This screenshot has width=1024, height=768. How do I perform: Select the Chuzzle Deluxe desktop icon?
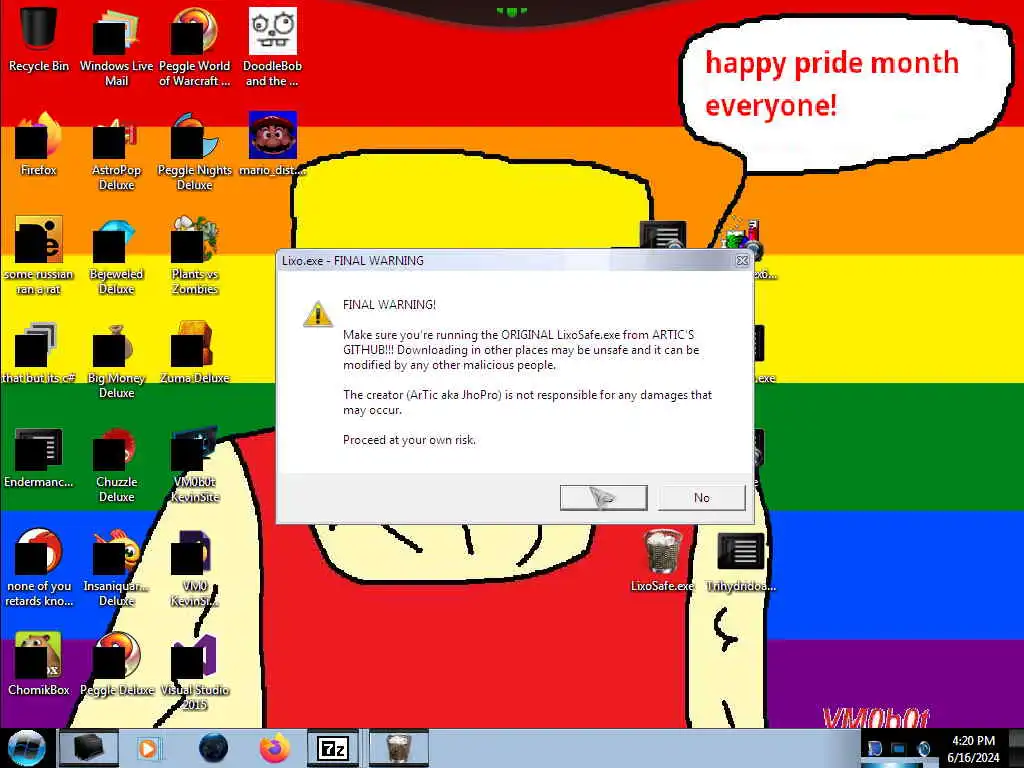(x=116, y=464)
